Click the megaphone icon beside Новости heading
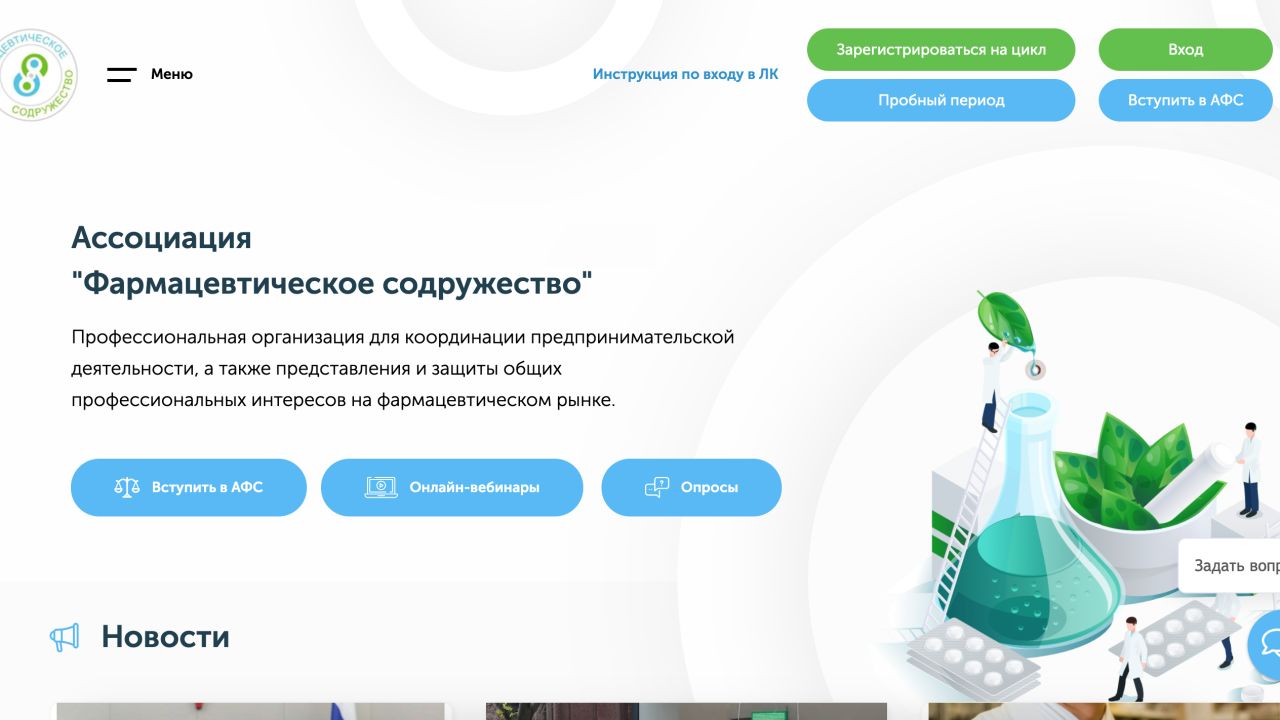The image size is (1280, 720). (x=64, y=637)
